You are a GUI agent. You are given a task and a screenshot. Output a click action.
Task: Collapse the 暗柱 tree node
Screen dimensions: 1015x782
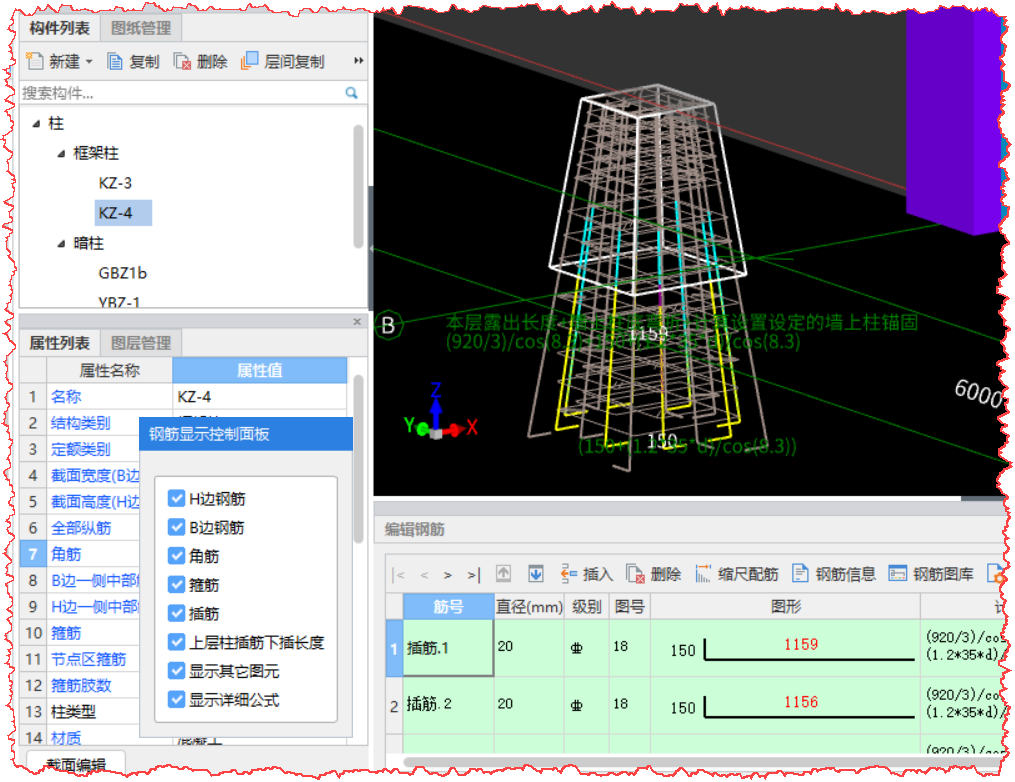click(61, 243)
